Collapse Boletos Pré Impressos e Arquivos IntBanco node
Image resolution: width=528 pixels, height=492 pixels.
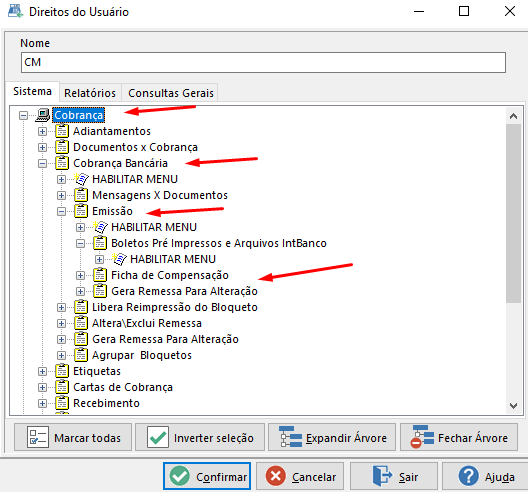point(80,243)
